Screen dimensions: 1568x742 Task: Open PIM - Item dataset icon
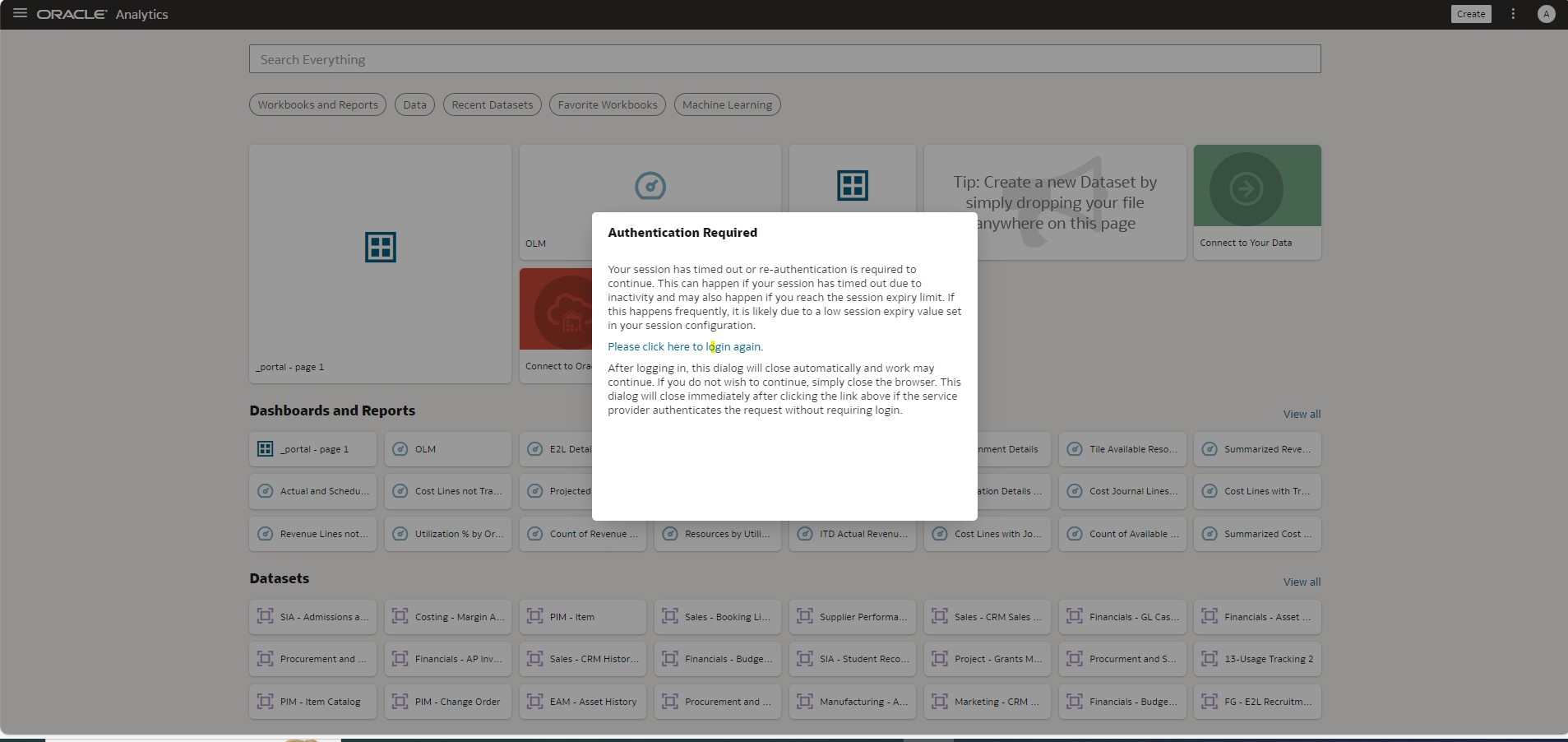534,616
